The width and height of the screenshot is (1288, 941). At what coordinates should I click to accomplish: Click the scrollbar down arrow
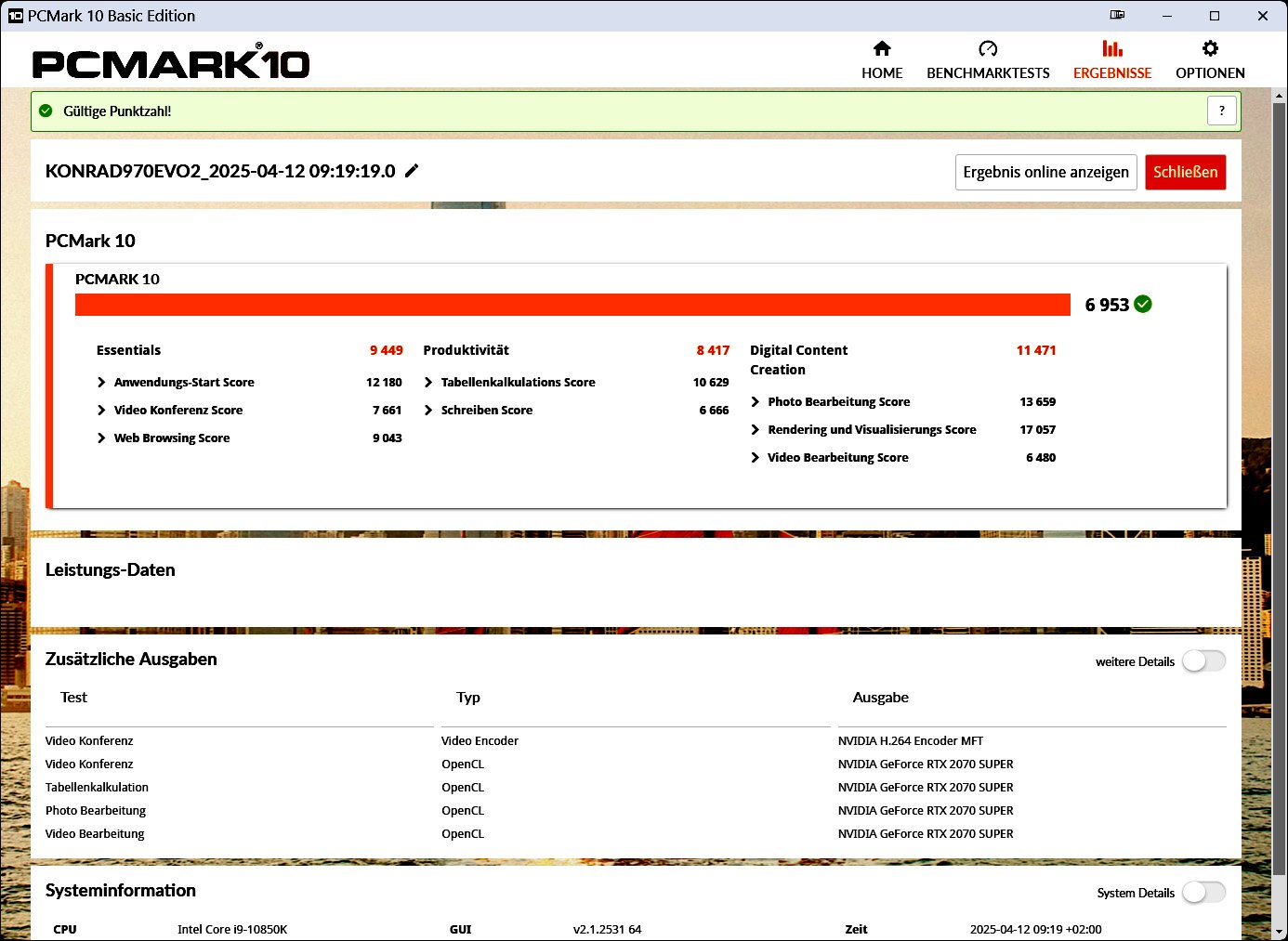1279,931
